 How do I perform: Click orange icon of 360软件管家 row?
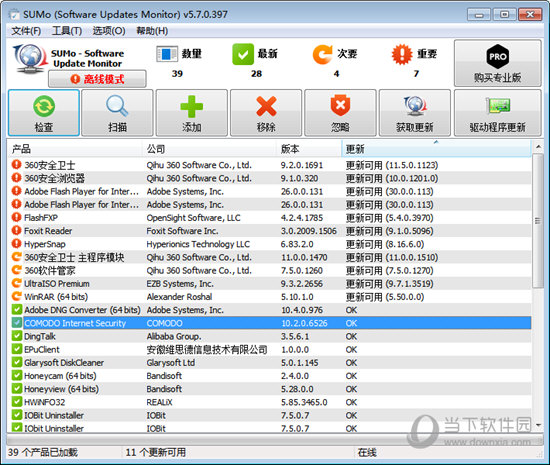16,270
